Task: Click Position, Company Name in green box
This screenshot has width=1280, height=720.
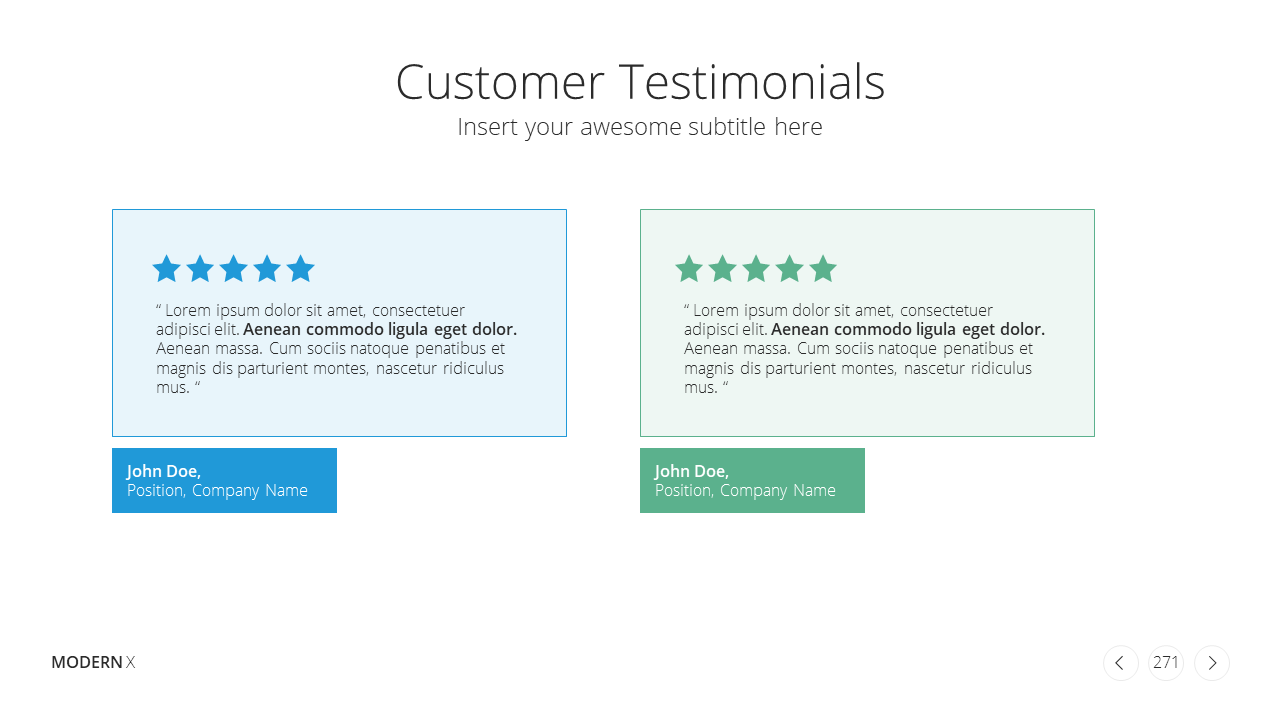Action: (745, 490)
